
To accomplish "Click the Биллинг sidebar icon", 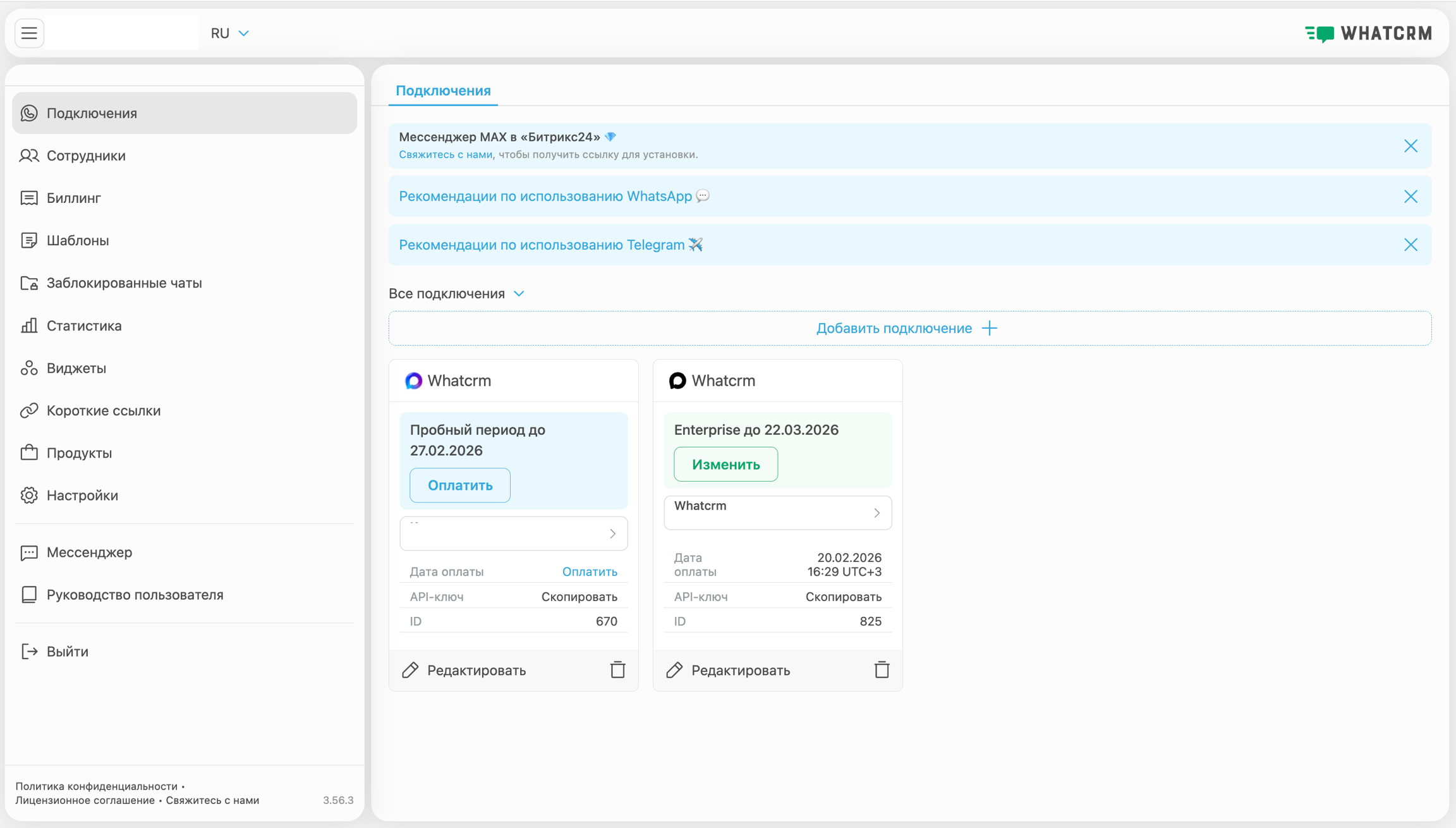I will pos(29,198).
